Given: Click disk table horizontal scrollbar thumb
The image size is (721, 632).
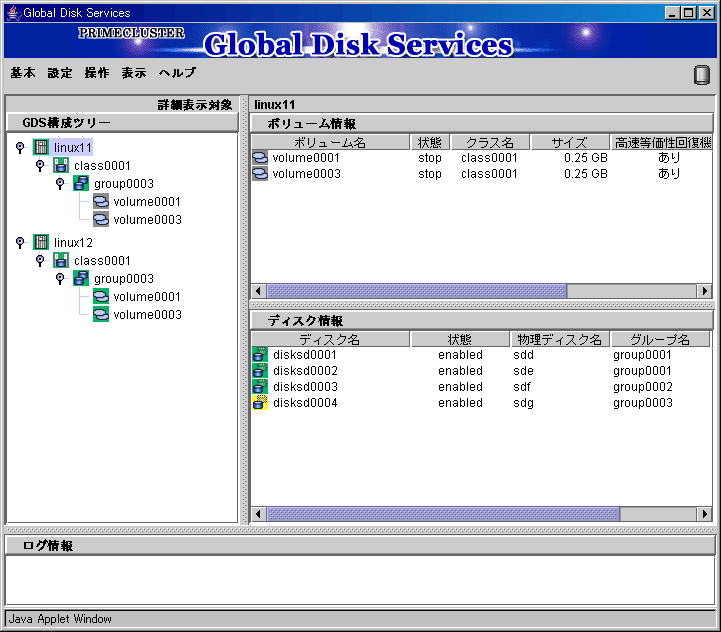Looking at the screenshot, I should [443, 514].
